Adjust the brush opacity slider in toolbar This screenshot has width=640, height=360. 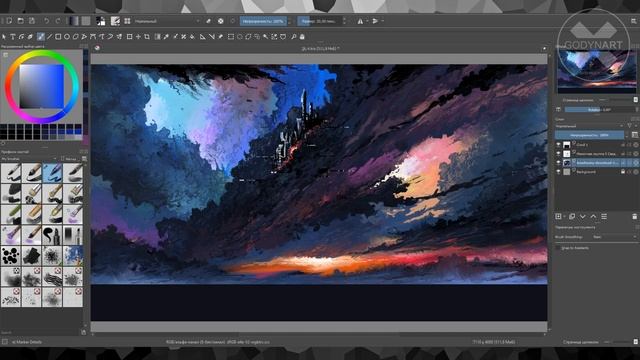(263, 21)
